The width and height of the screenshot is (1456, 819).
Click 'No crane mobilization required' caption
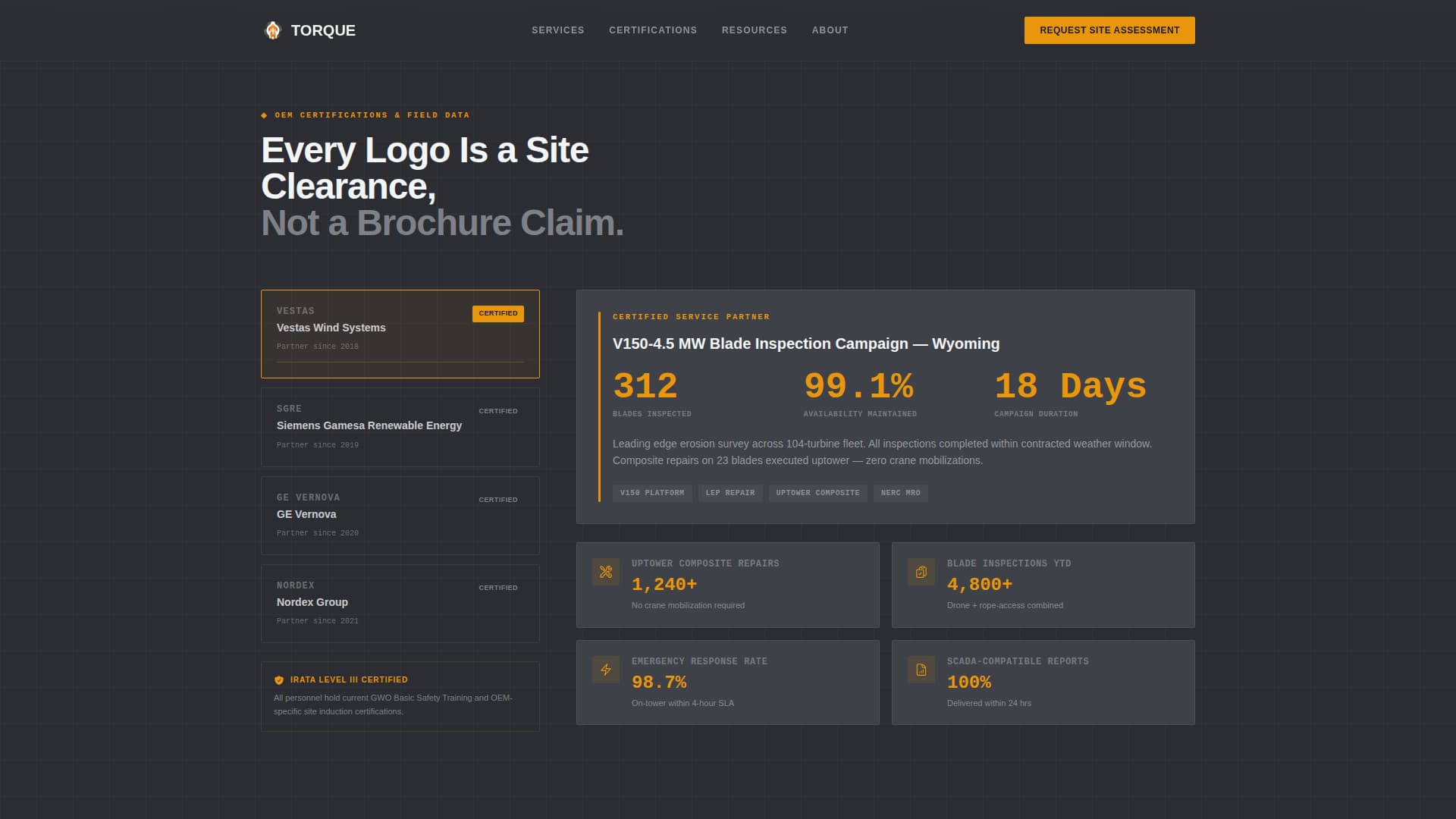click(688, 605)
